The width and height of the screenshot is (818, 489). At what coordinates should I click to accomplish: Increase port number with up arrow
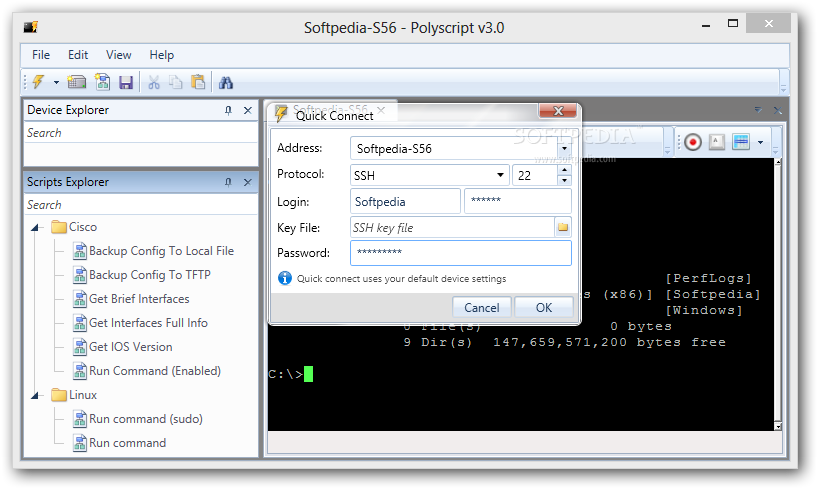(564, 170)
